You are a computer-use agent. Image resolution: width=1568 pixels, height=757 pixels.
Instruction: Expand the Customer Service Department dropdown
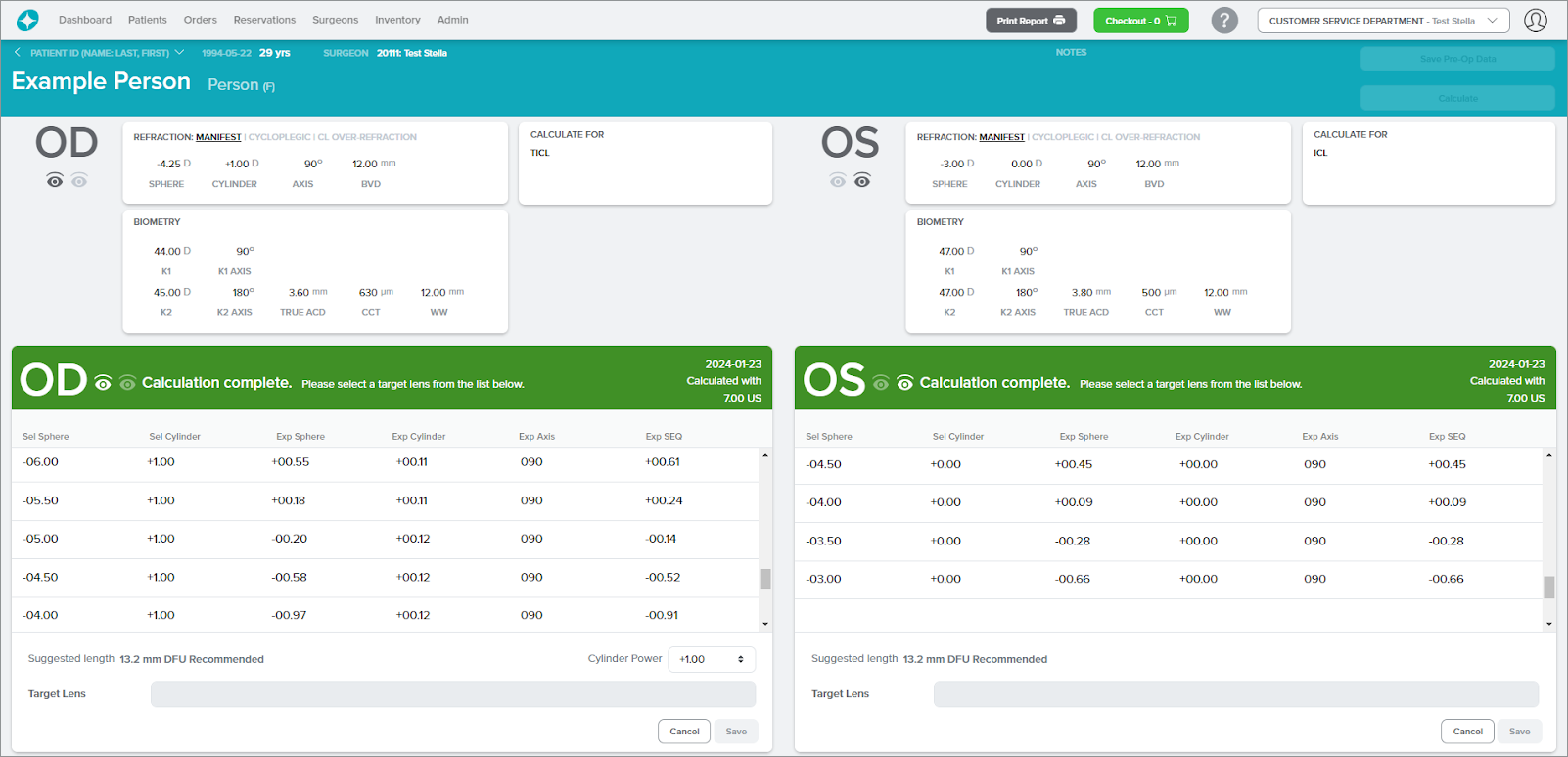(1382, 21)
